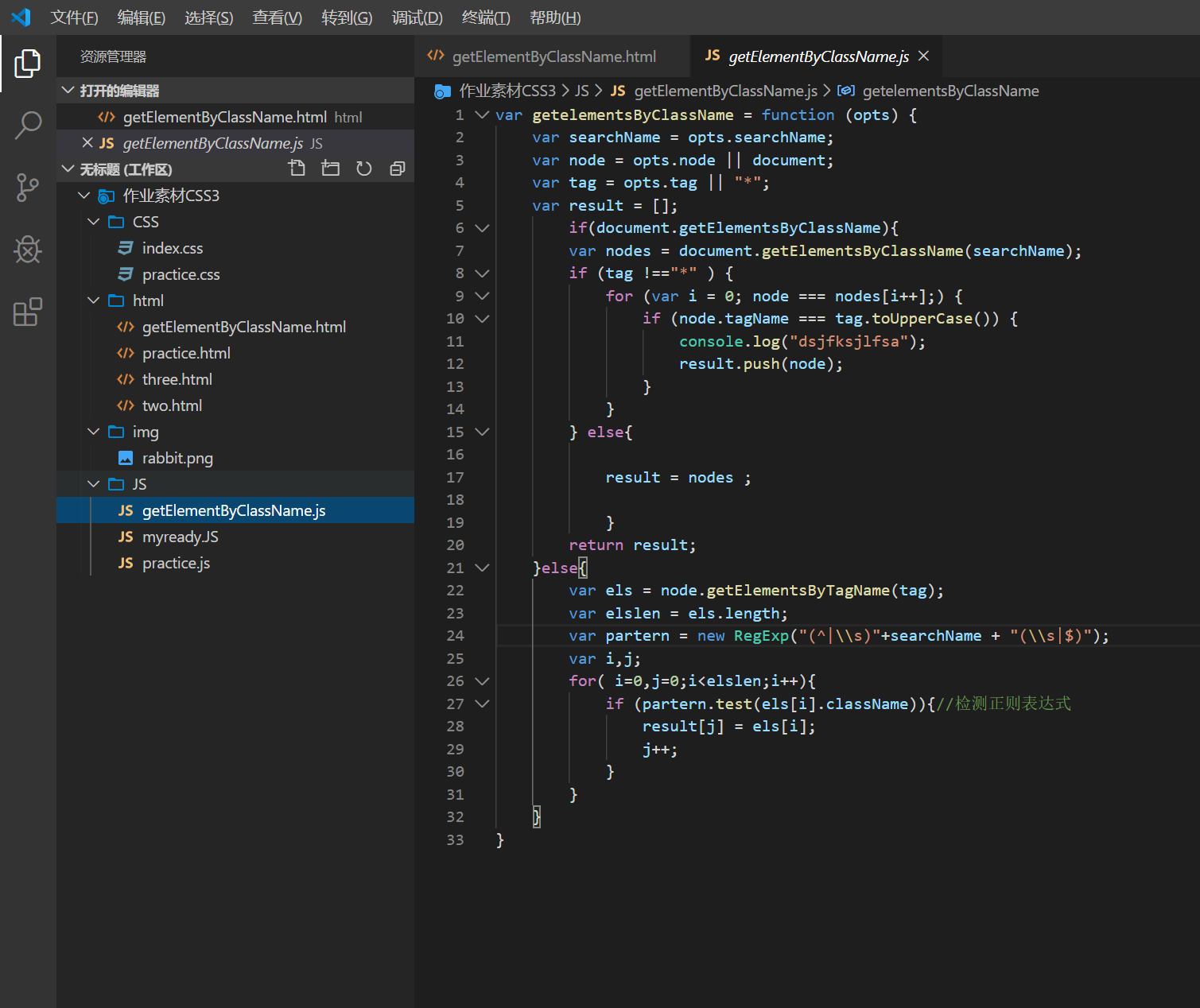
Task: Open the 终端(T) menu
Action: tap(486, 17)
